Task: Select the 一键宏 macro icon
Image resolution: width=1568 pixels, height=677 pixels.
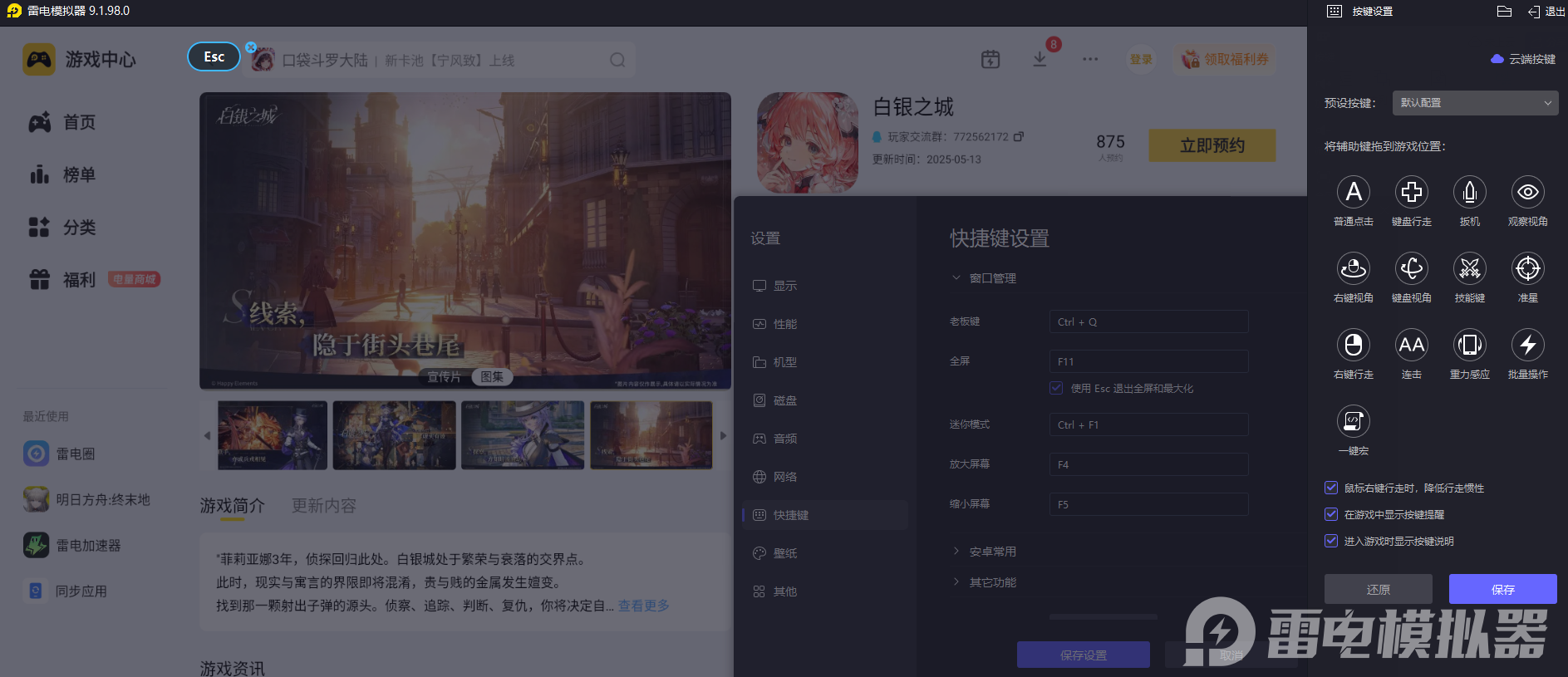Action: 1354,421
